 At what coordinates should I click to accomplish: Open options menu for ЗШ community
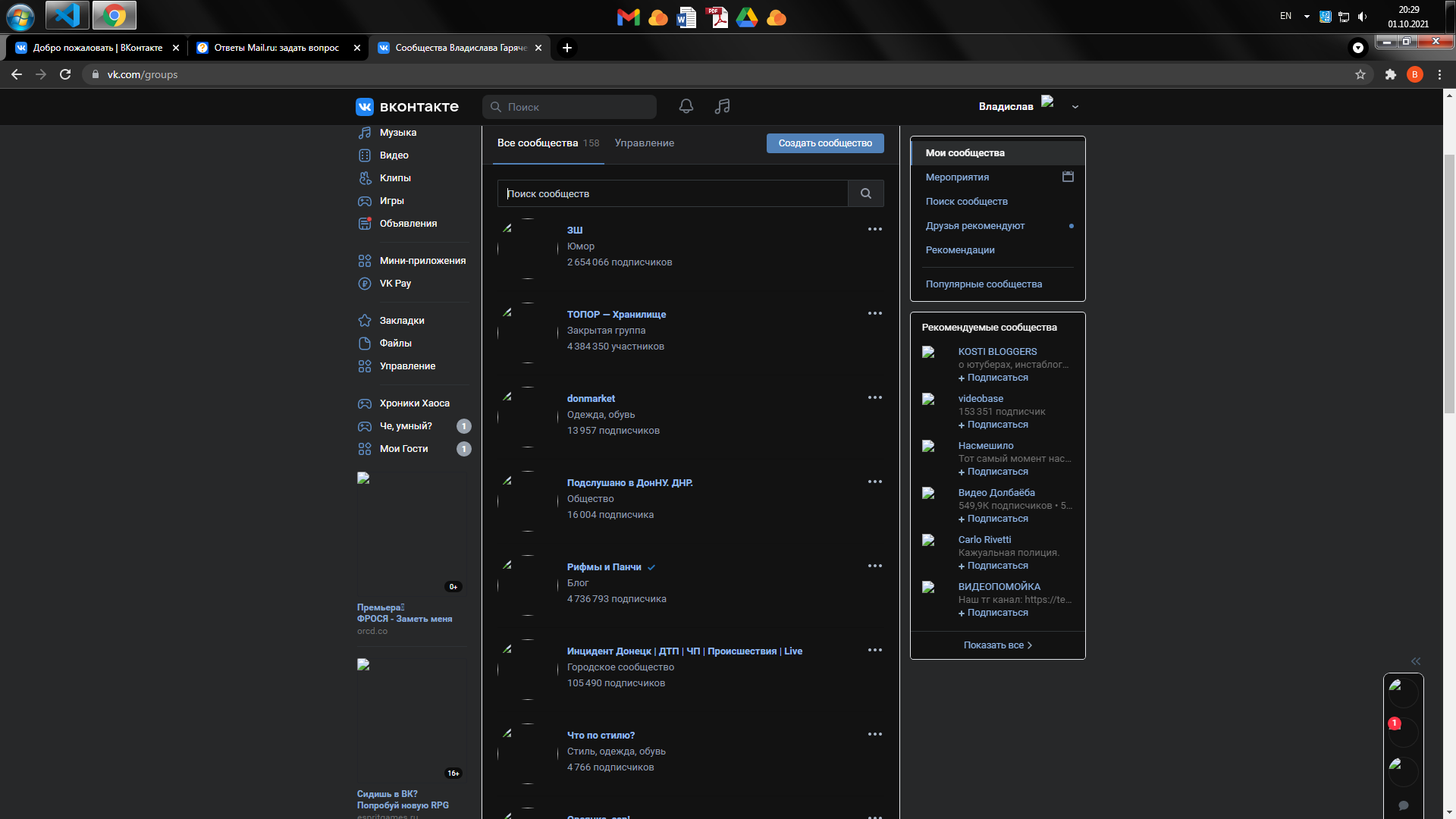coord(874,229)
